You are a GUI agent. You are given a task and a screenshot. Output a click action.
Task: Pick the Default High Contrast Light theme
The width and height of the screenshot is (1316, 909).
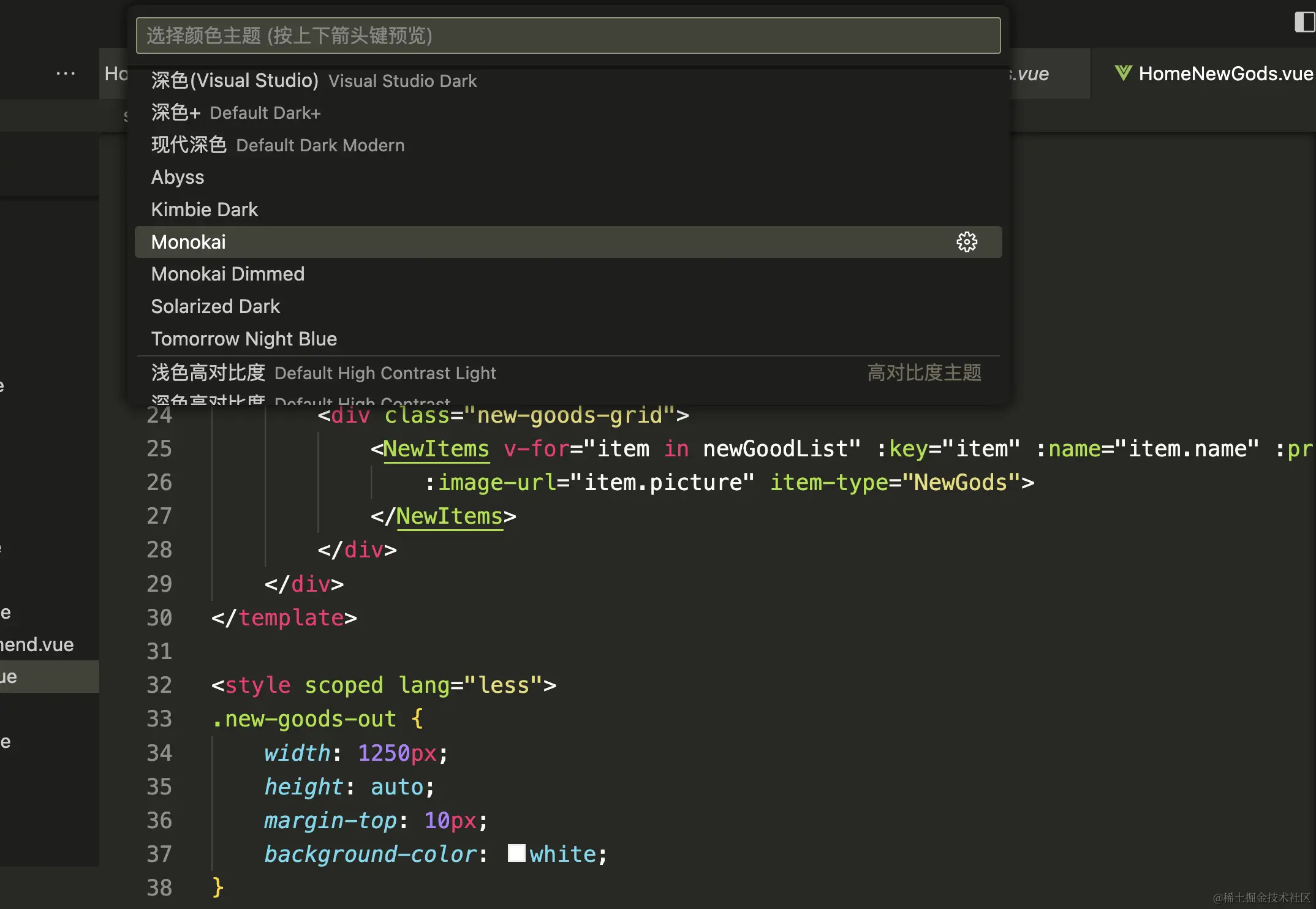tap(323, 372)
